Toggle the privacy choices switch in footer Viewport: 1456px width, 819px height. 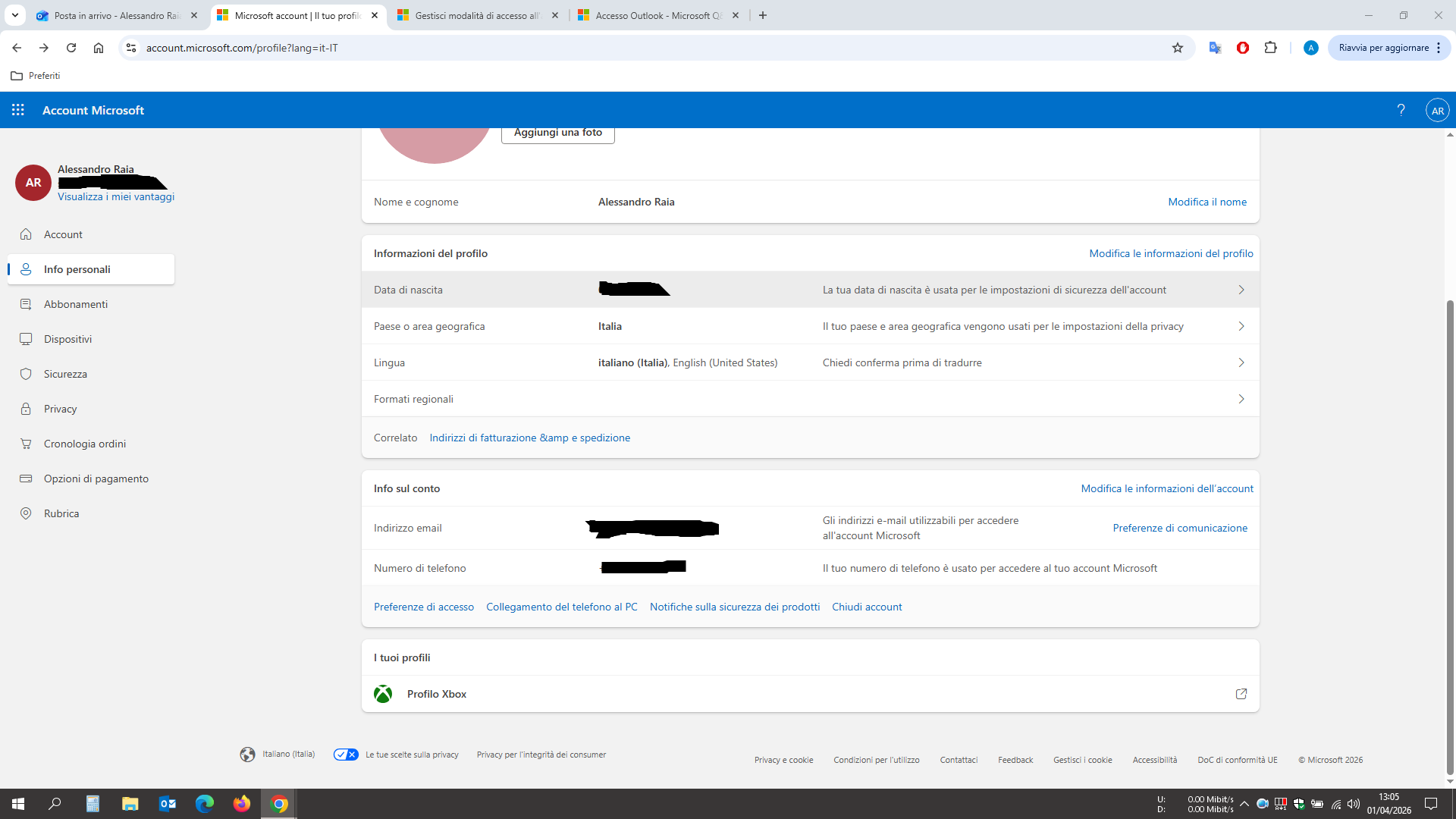(346, 755)
